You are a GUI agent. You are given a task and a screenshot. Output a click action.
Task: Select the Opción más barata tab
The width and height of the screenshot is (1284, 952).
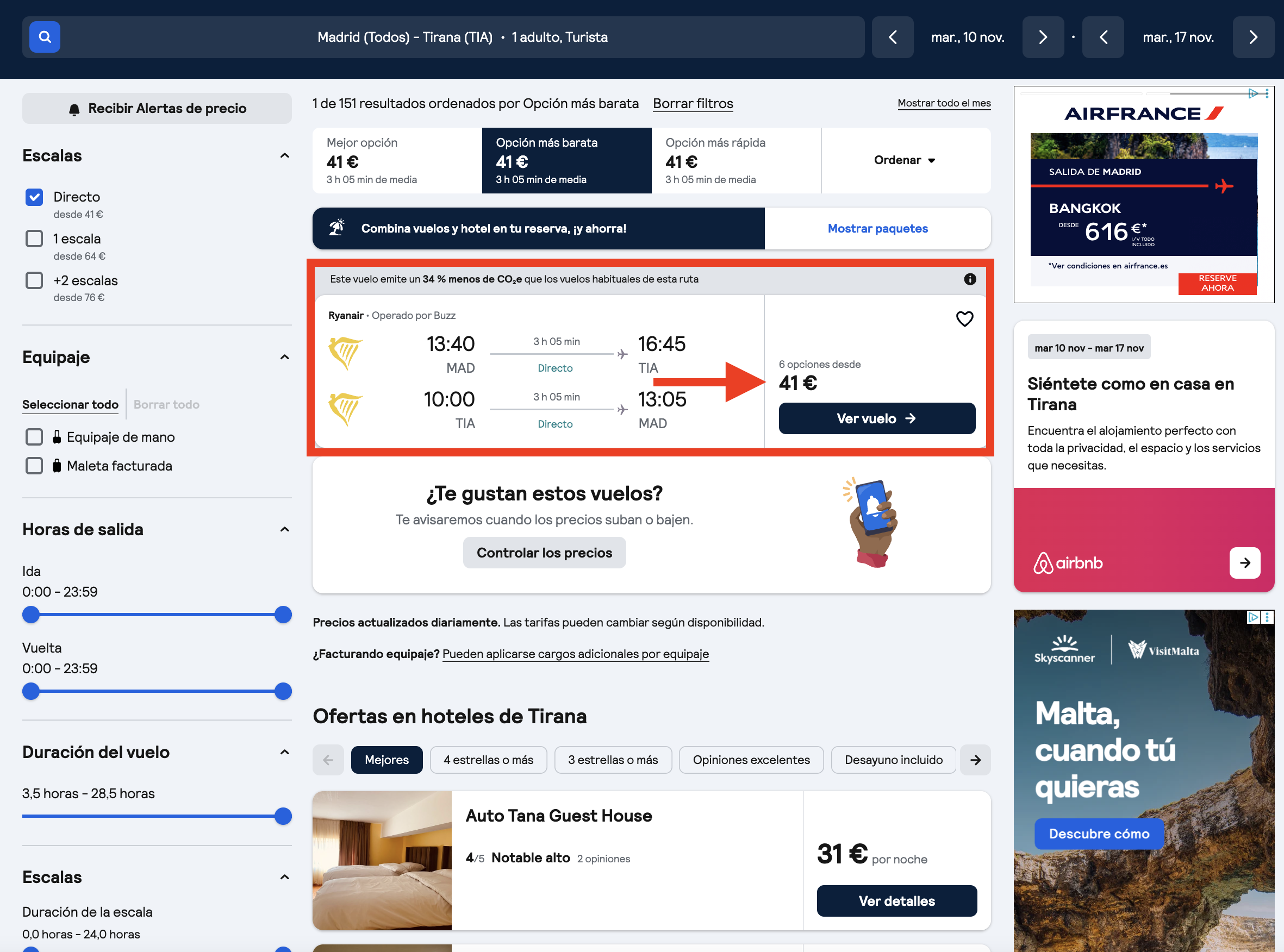pos(566,160)
